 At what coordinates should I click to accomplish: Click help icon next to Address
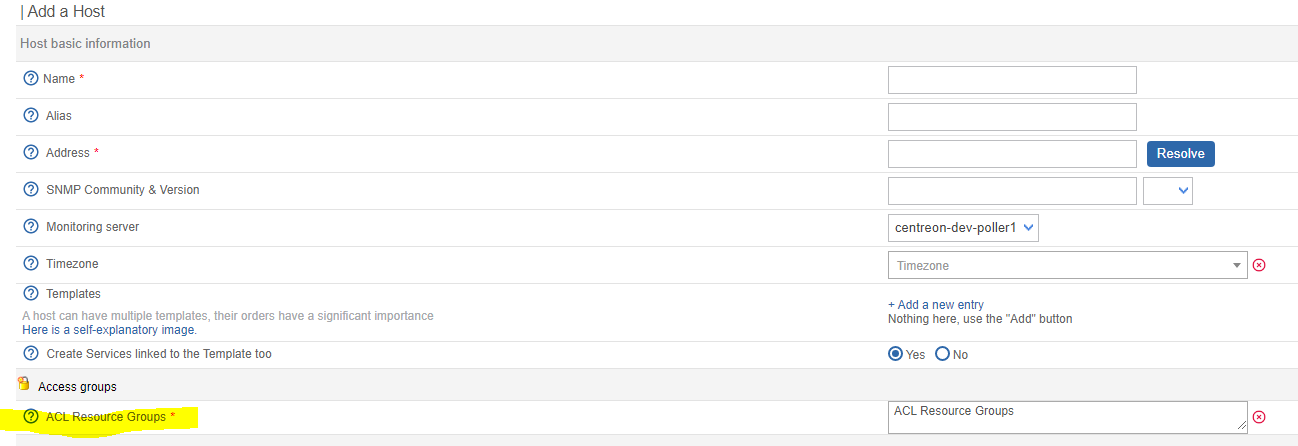click(30, 153)
